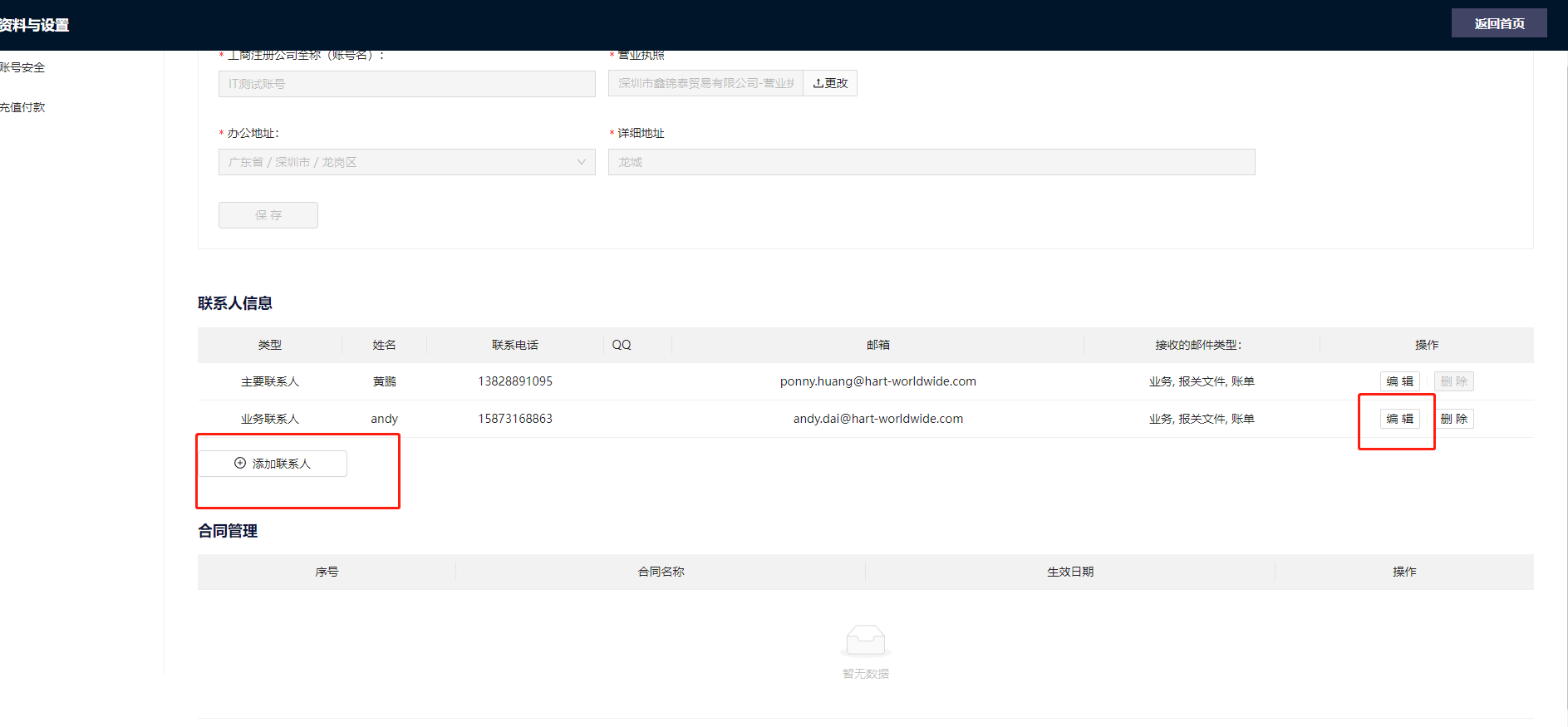Click the email andy.dai@hart-worldwide.com

pyautogui.click(x=877, y=419)
